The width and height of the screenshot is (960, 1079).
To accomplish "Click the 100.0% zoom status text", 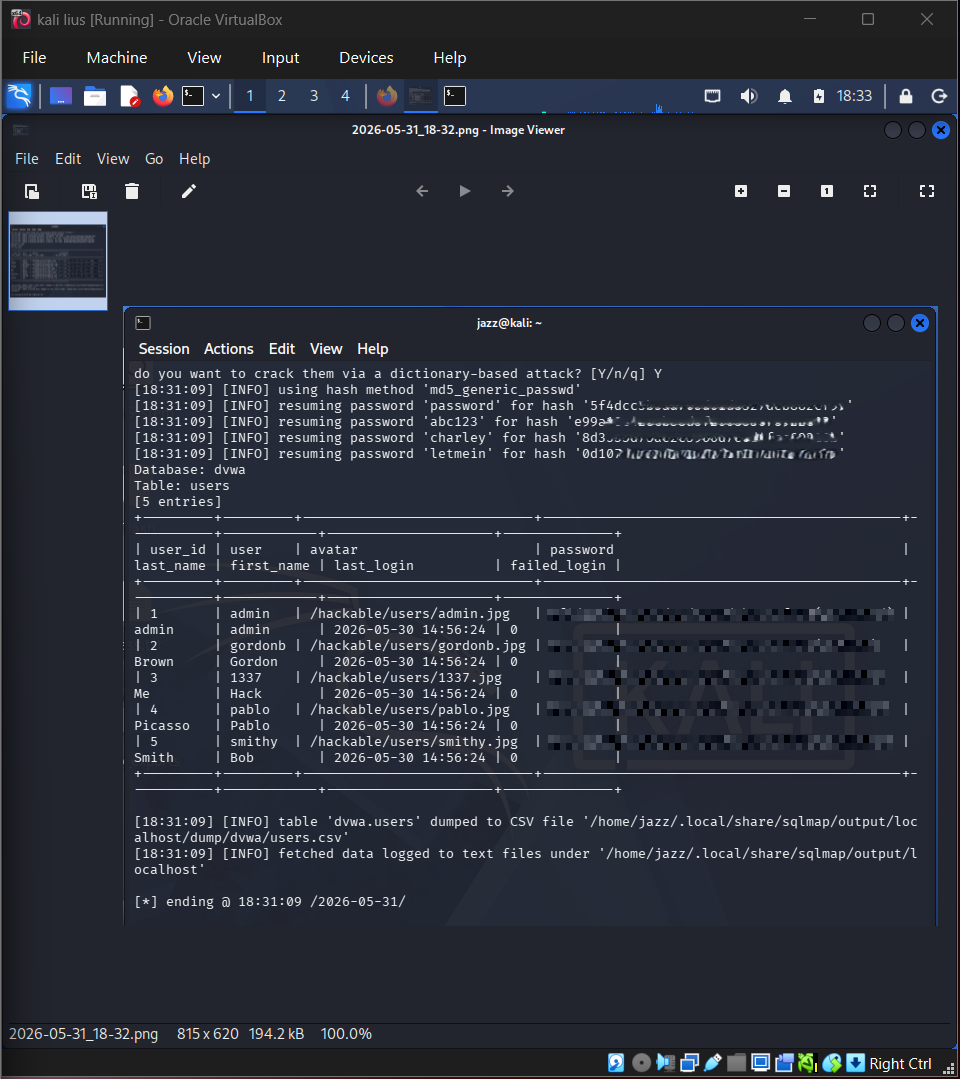I will tap(346, 1034).
